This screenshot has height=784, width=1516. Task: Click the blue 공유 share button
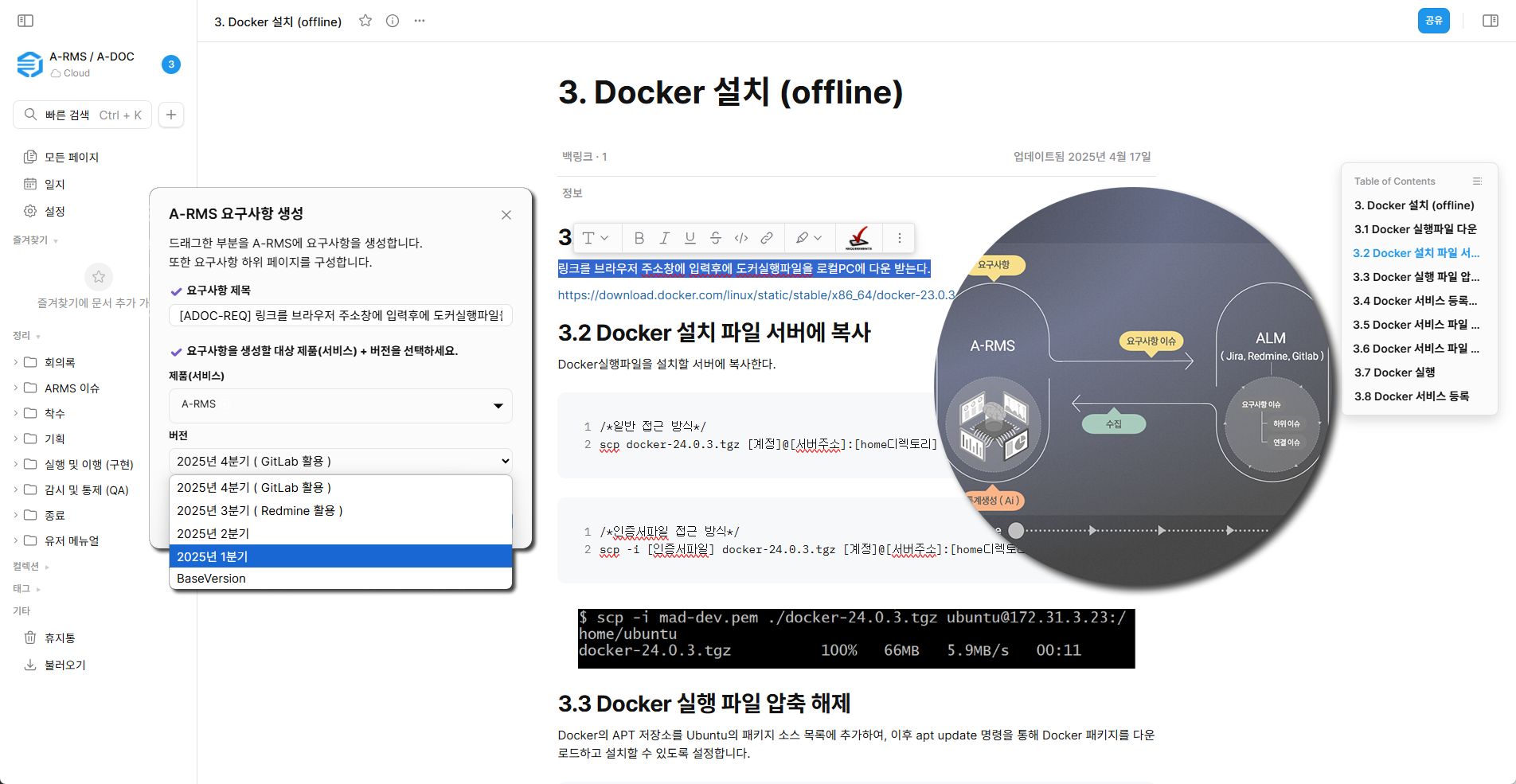coord(1433,21)
